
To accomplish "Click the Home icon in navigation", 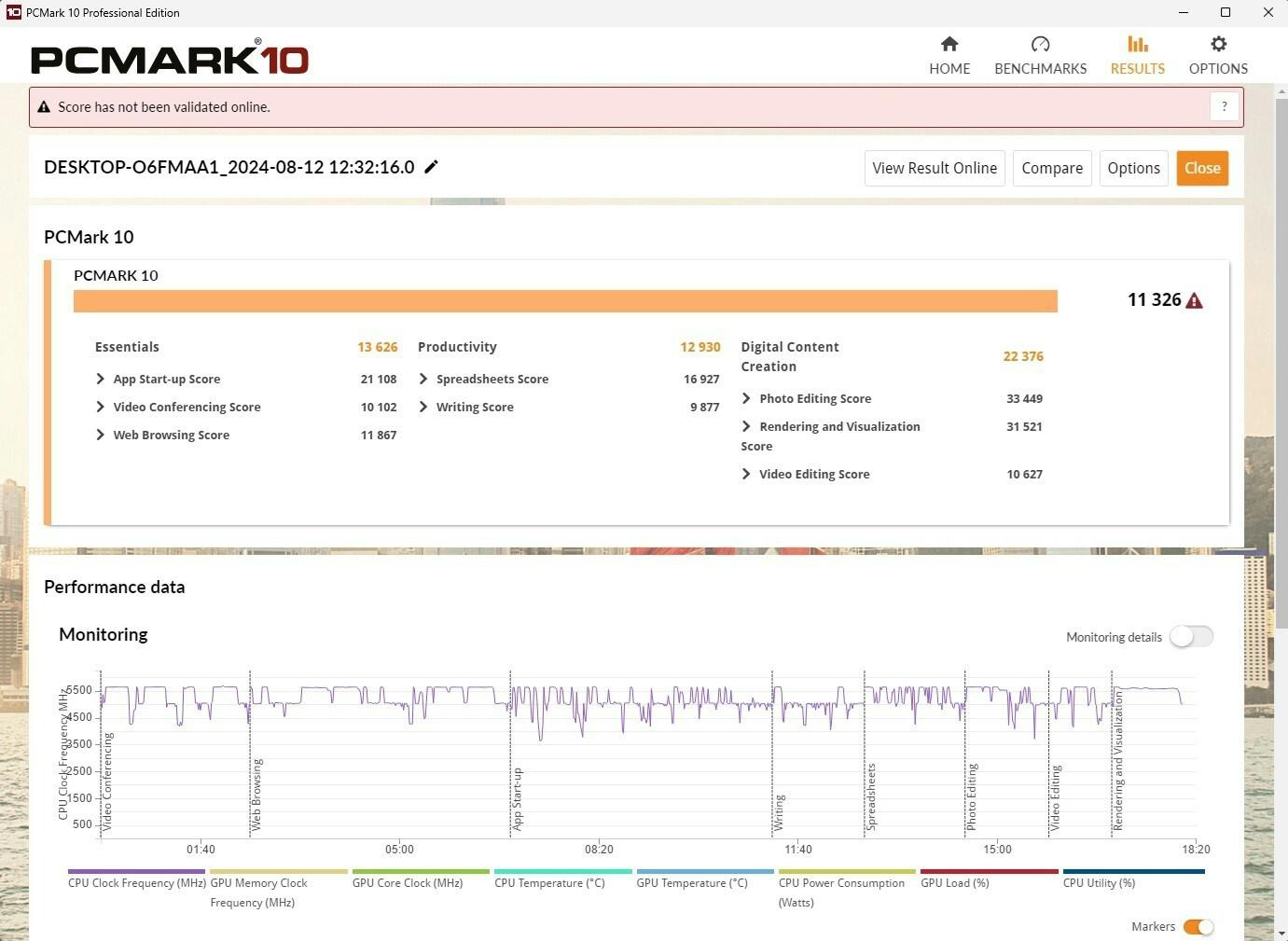I will pos(949,44).
